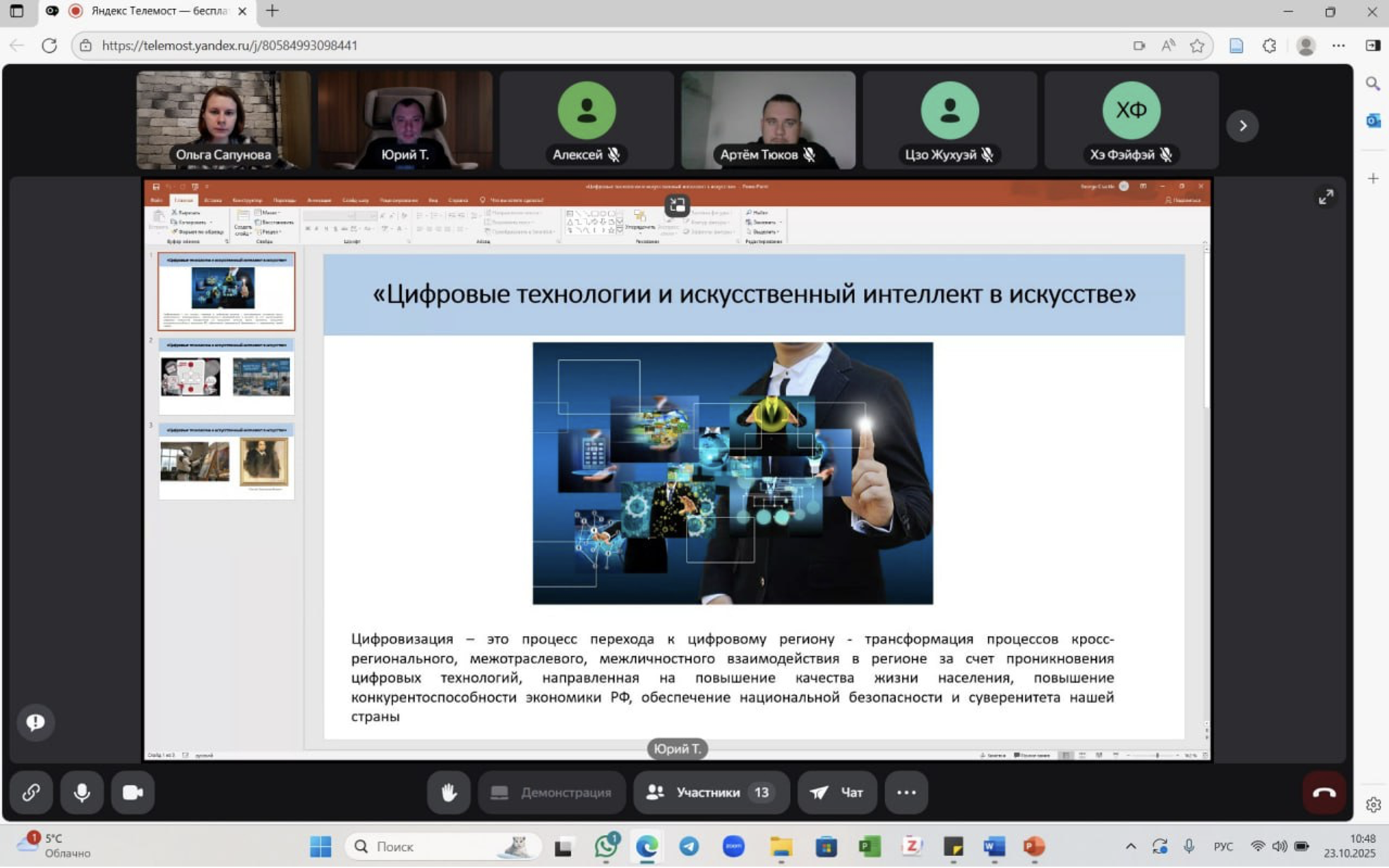This screenshot has height=868, width=1389.
Task: Select Ольга Сапунова video thumbnail
Action: point(223,120)
